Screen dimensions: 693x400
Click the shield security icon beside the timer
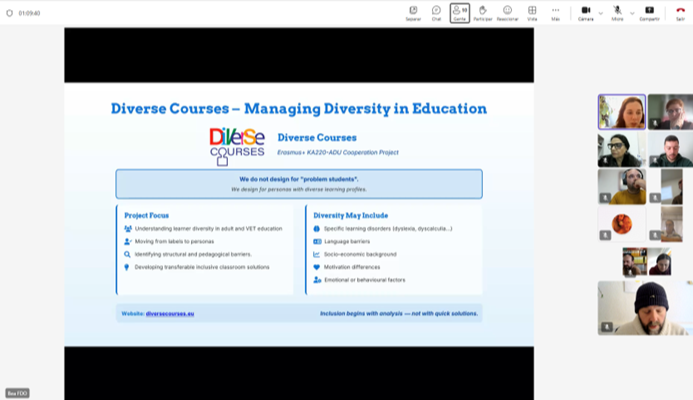(x=9, y=13)
